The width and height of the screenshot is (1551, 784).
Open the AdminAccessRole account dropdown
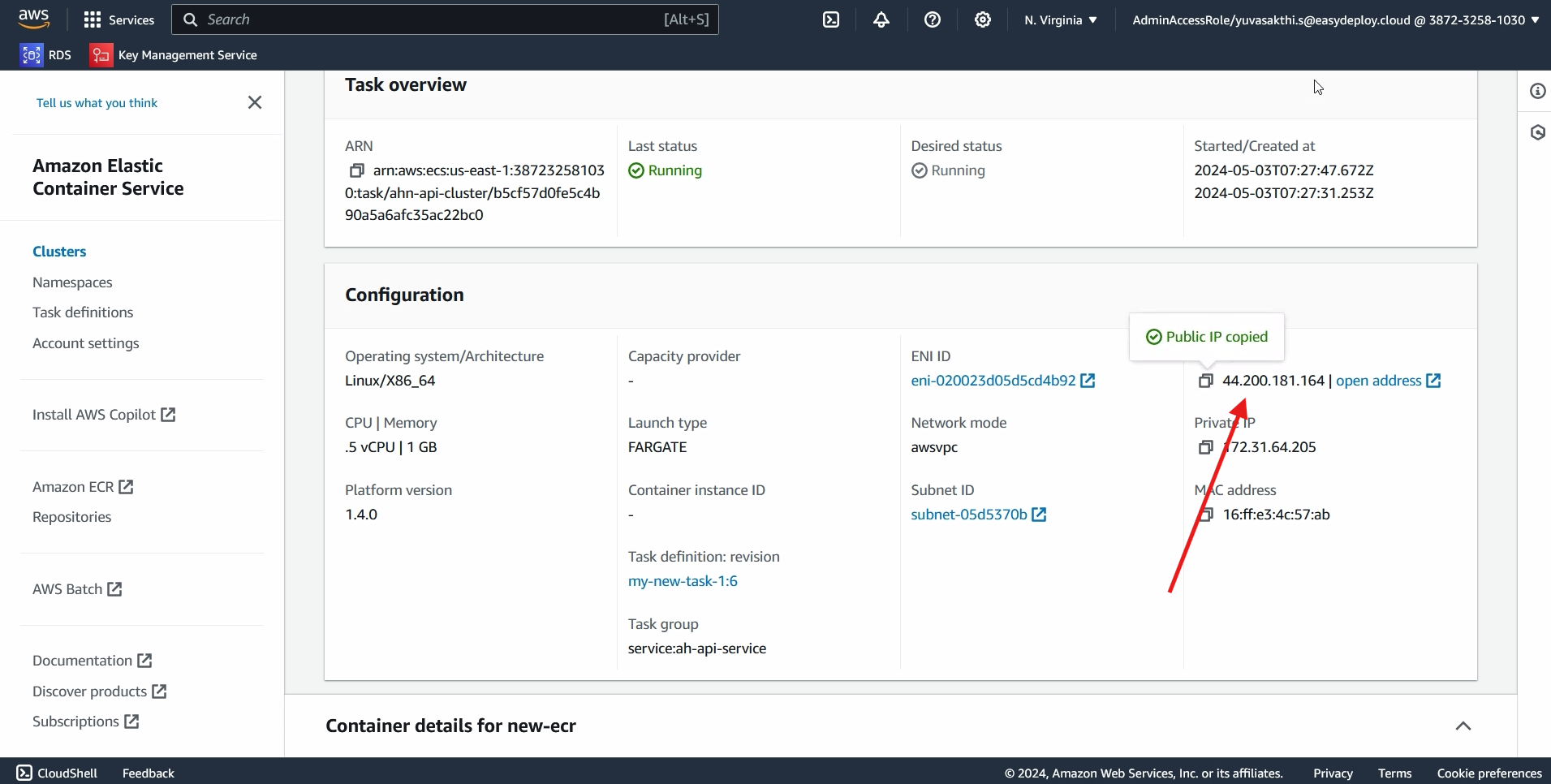click(x=1336, y=19)
